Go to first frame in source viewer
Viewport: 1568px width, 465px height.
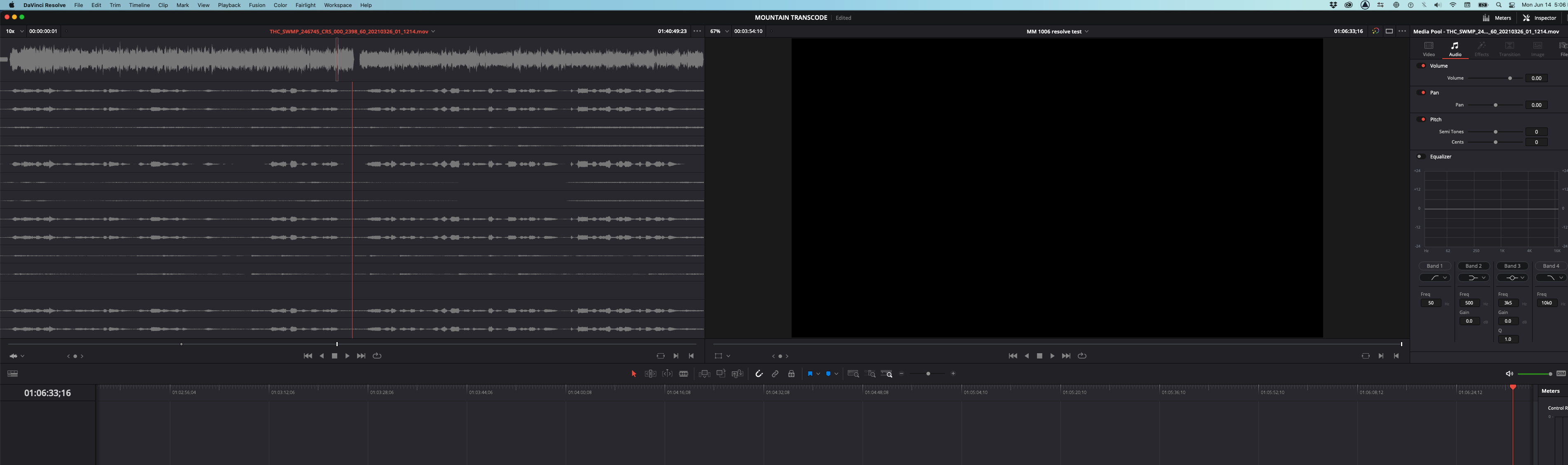pos(308,356)
